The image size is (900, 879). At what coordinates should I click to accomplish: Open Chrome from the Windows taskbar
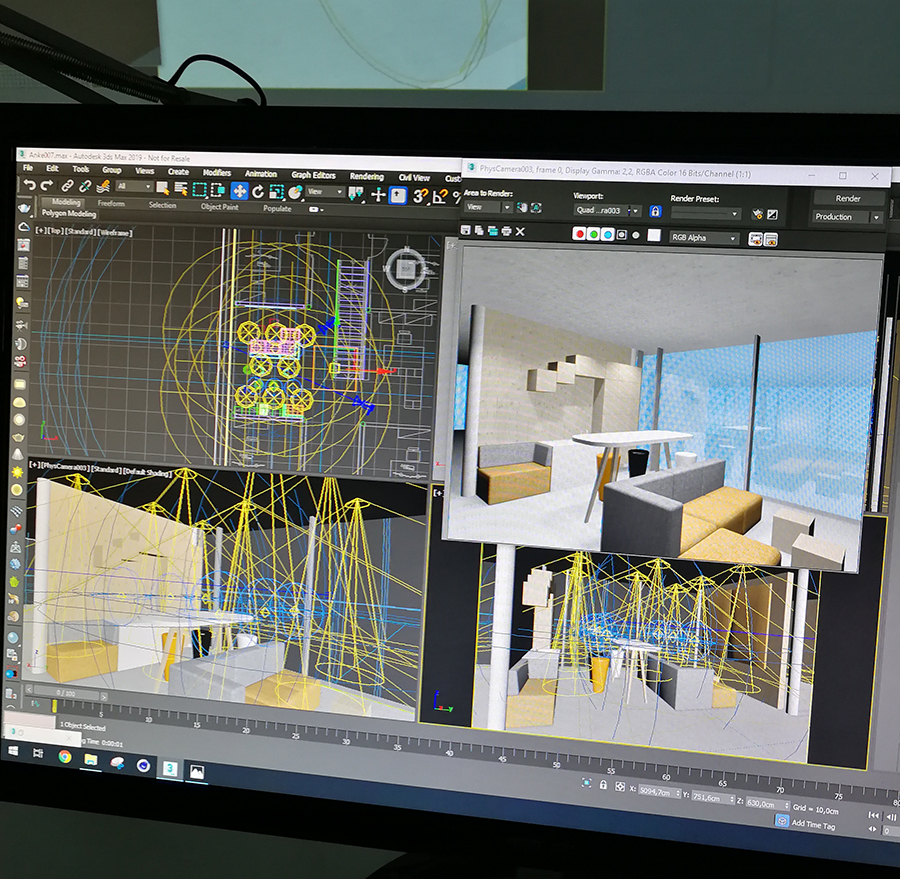coord(65,757)
